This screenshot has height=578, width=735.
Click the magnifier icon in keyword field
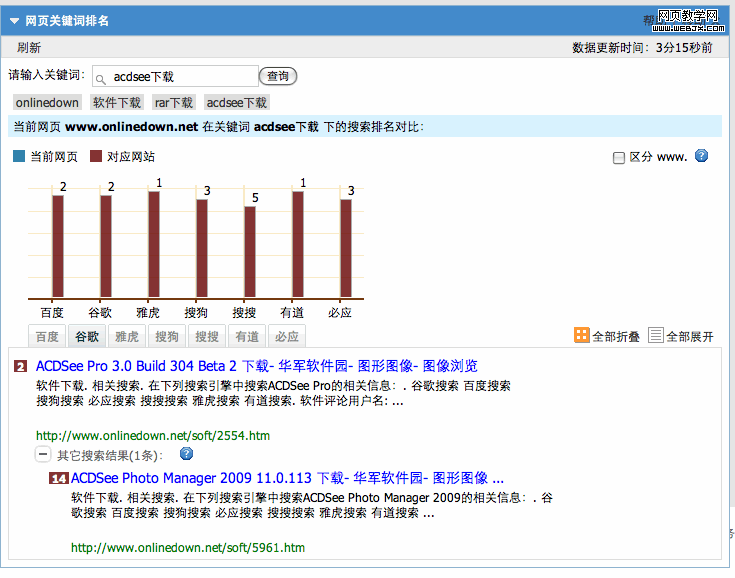tap(101, 77)
